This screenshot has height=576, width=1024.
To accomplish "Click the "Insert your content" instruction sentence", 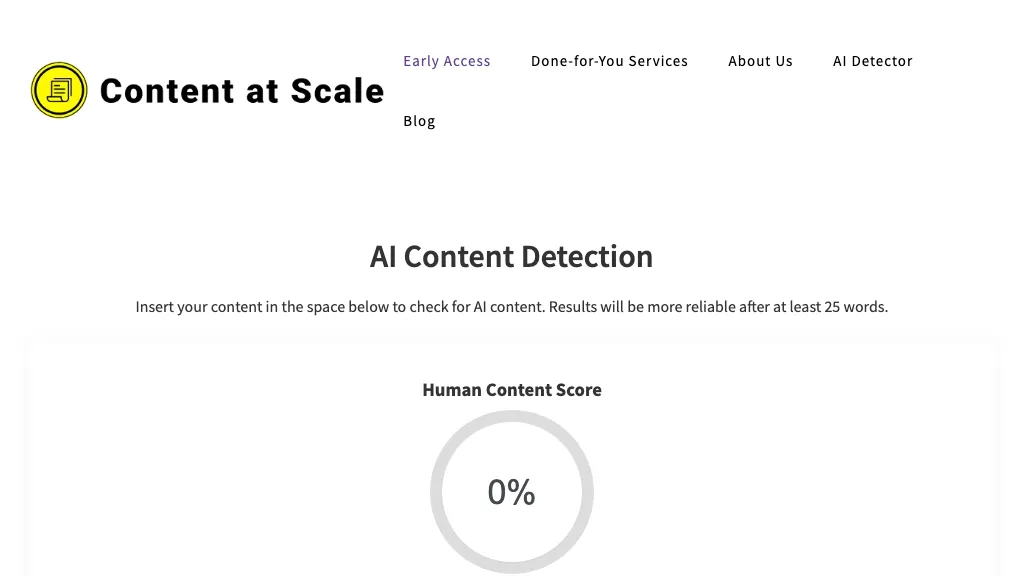I will [x=340, y=307].
